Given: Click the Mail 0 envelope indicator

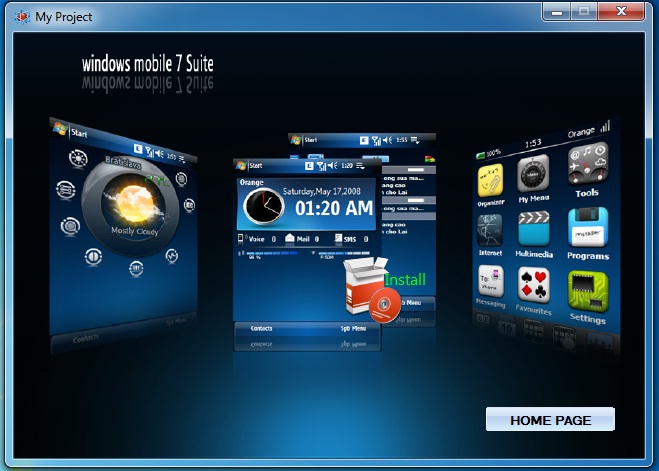Looking at the screenshot, I should click(303, 239).
